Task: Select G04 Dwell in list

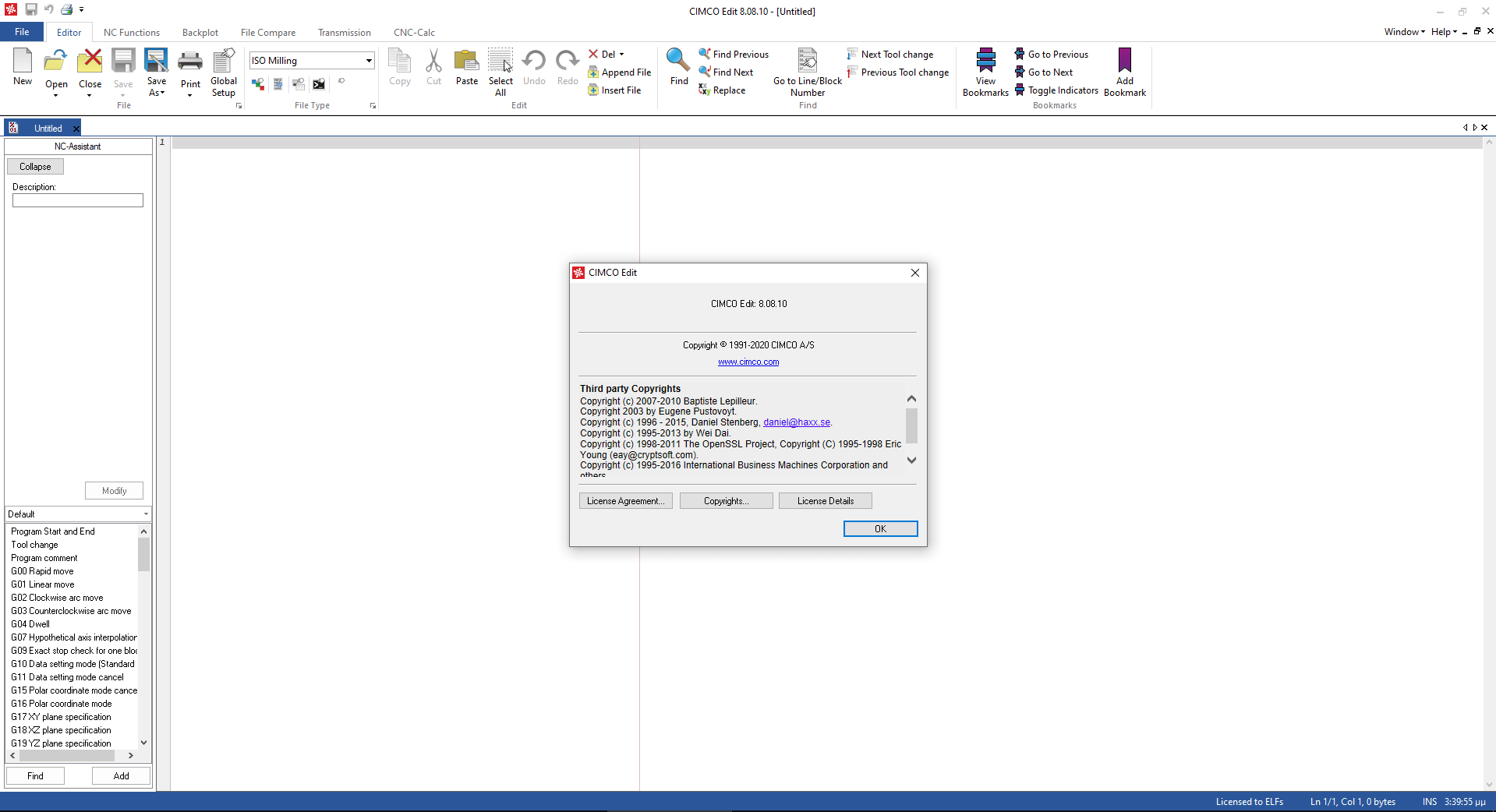Action: (x=30, y=623)
